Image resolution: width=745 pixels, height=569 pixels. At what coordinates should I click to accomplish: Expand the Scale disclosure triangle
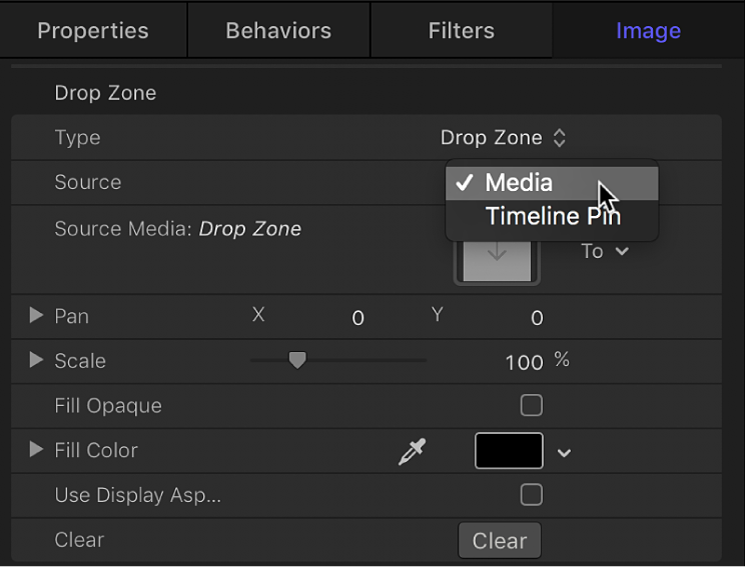pos(36,360)
